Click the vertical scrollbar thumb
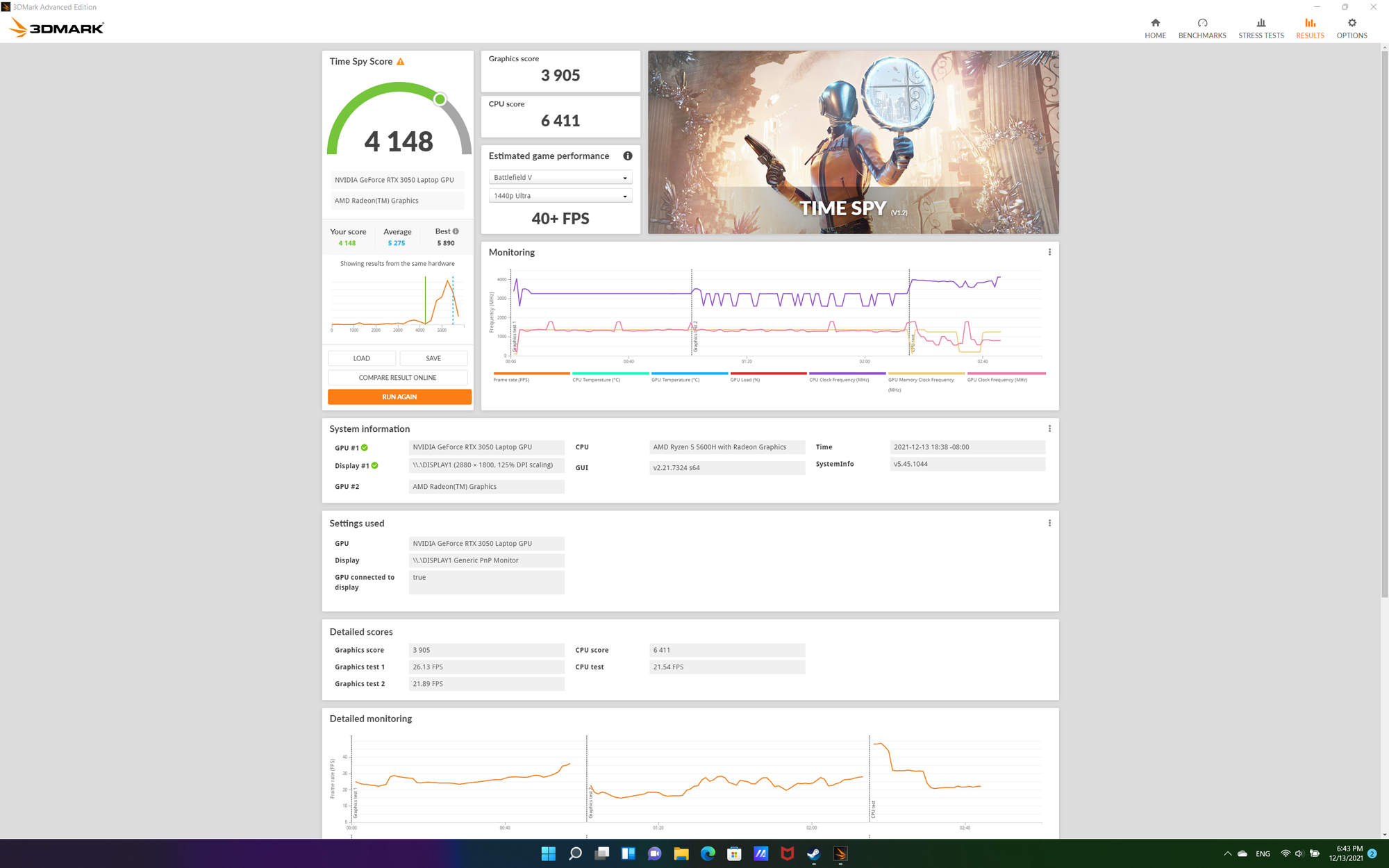Image resolution: width=1389 pixels, height=868 pixels. (1384, 323)
